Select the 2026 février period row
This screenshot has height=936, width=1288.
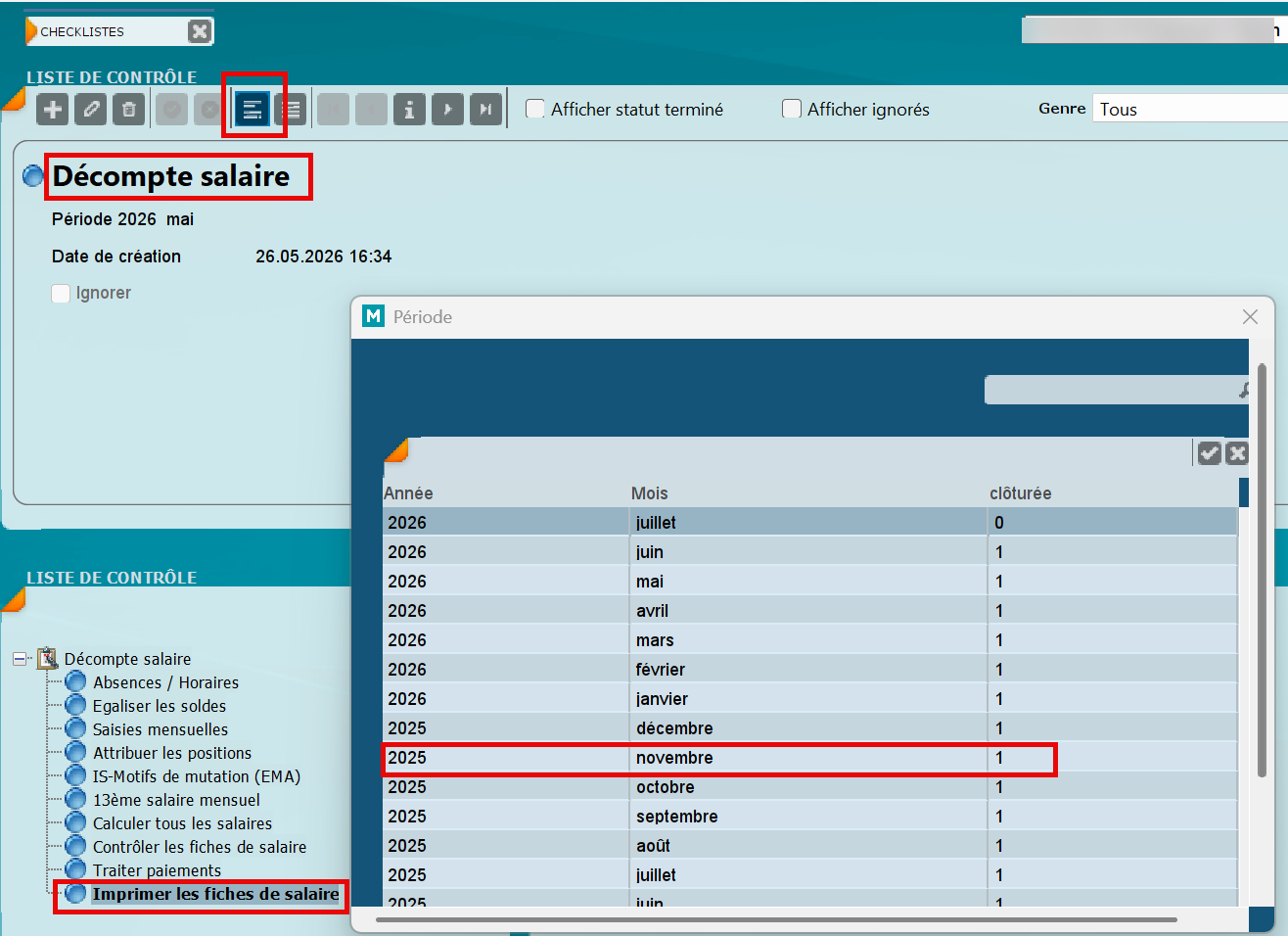pyautogui.click(x=809, y=670)
